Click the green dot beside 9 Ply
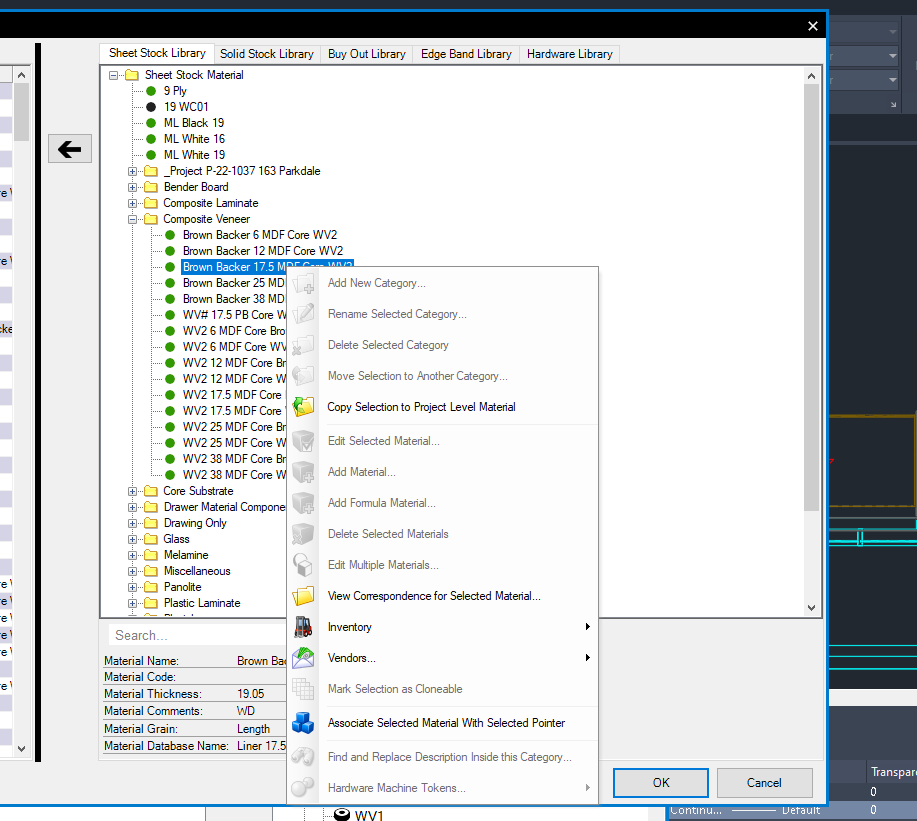The height and width of the screenshot is (821, 917). 151,91
